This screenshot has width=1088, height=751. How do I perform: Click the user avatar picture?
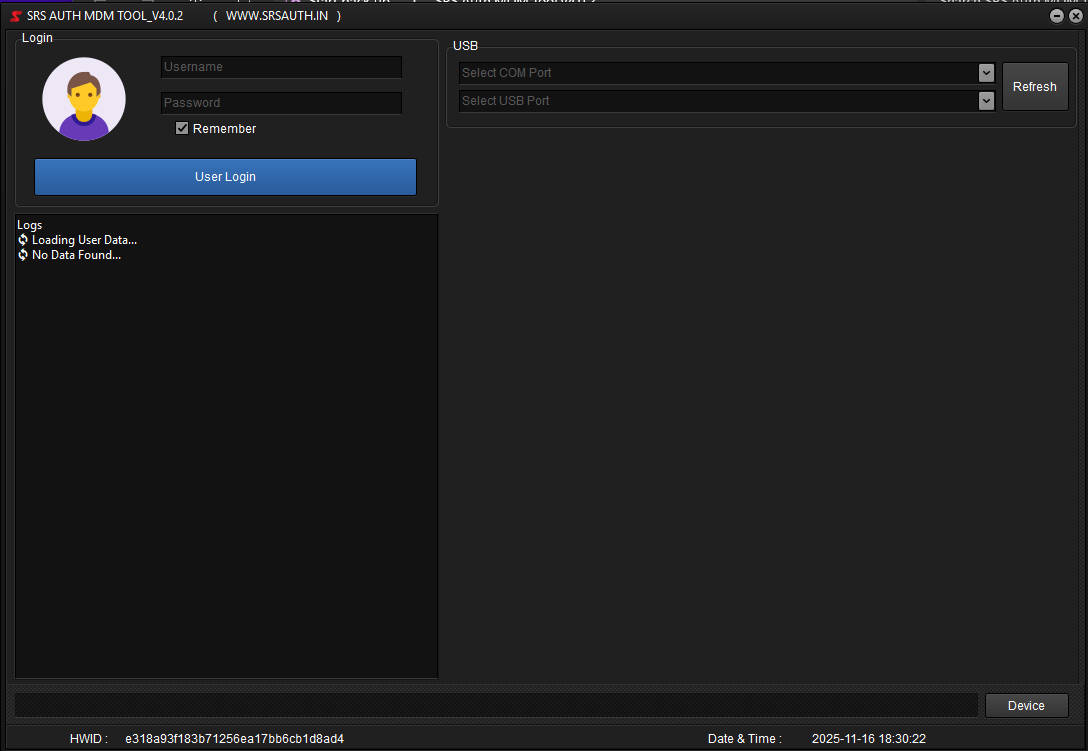84,99
